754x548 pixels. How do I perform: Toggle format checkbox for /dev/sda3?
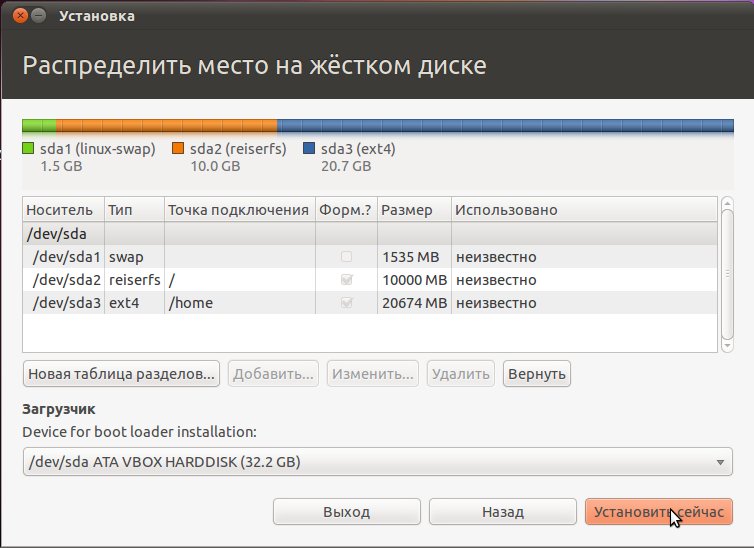click(x=346, y=303)
